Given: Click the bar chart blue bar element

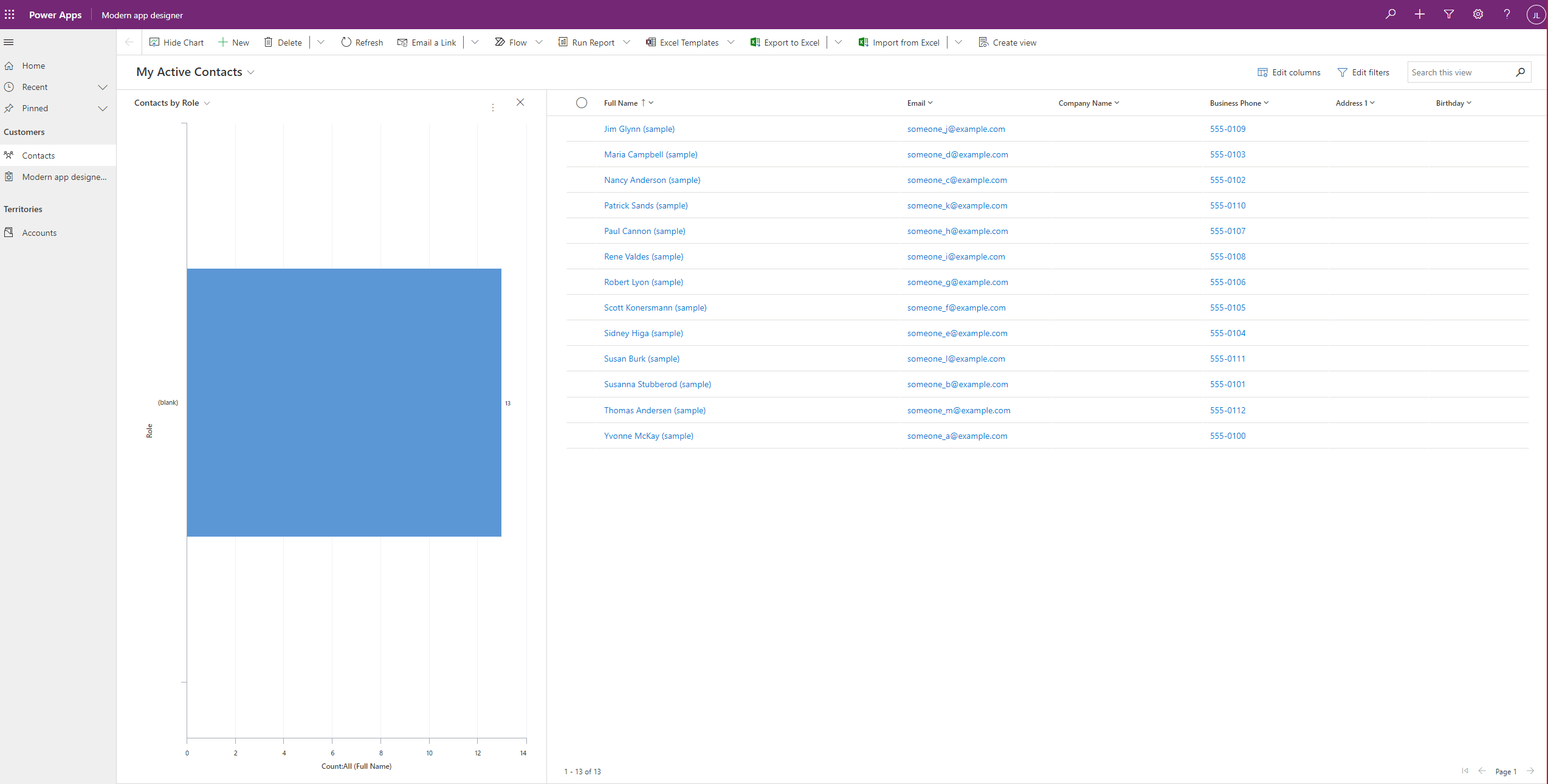Looking at the screenshot, I should tap(343, 402).
